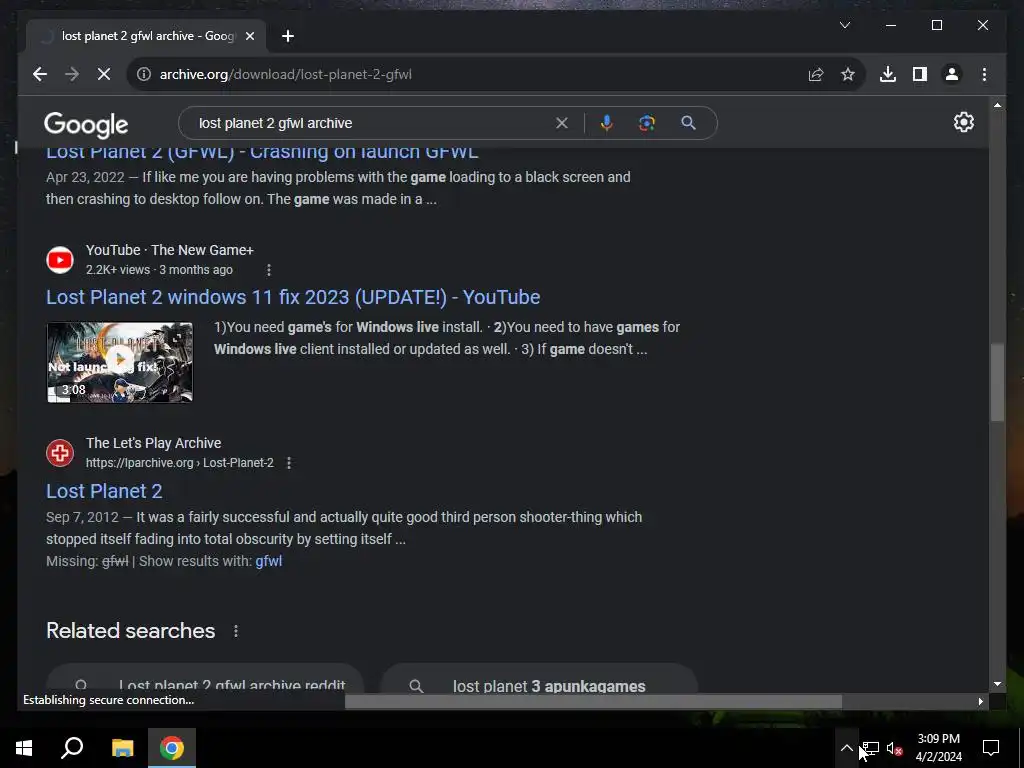Go to Google home via logo
This screenshot has height=768, width=1024.
pyautogui.click(x=86, y=125)
